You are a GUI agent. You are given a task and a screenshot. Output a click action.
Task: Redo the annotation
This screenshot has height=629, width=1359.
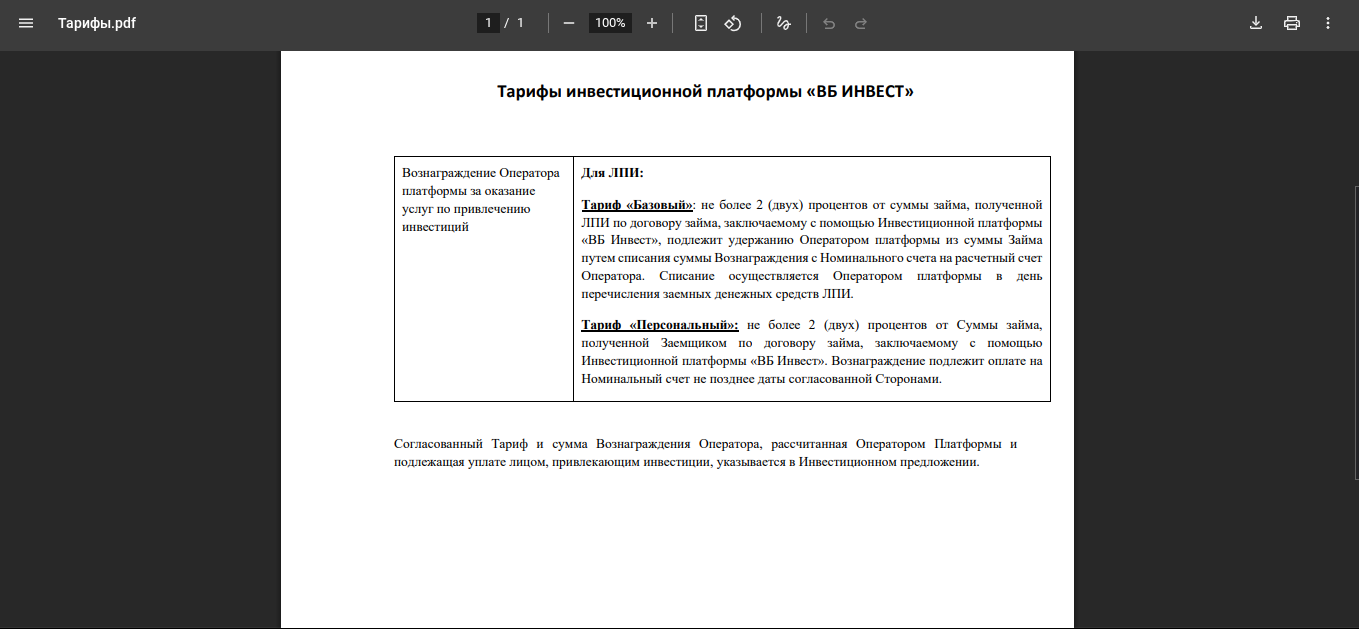(x=861, y=23)
